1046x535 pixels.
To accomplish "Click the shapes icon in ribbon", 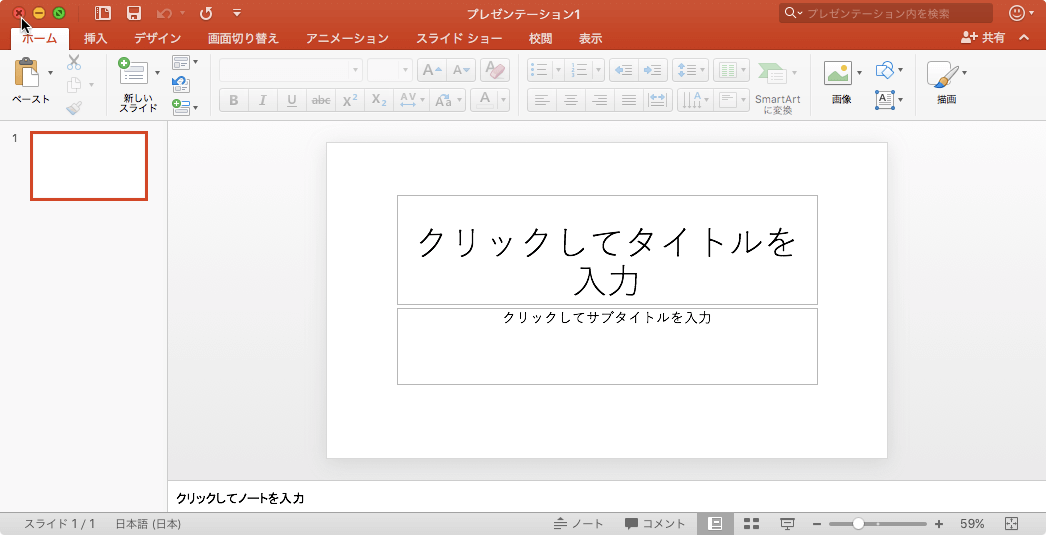I will click(884, 70).
